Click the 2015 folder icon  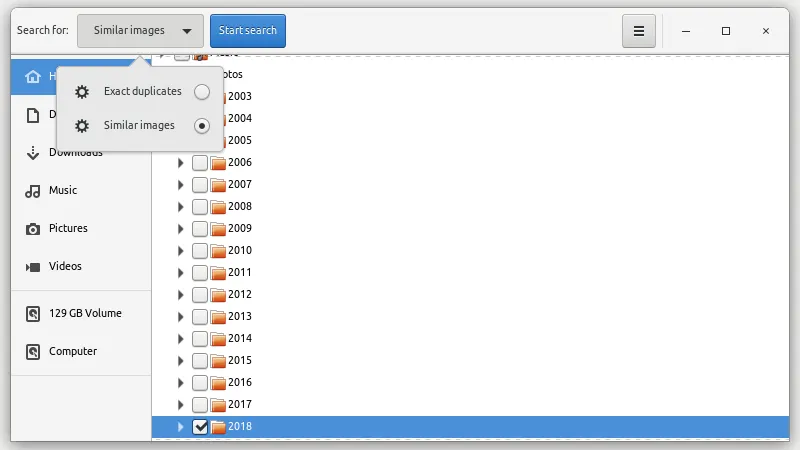[218, 361]
